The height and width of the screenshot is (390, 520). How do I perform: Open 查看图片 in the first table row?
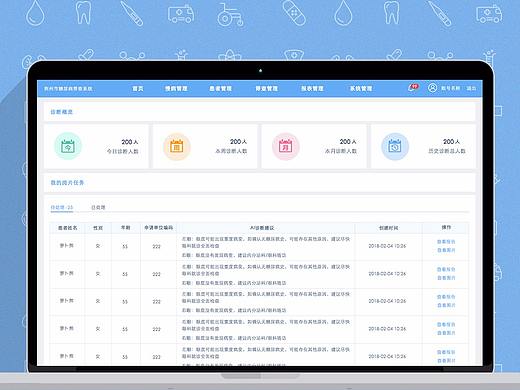point(446,250)
